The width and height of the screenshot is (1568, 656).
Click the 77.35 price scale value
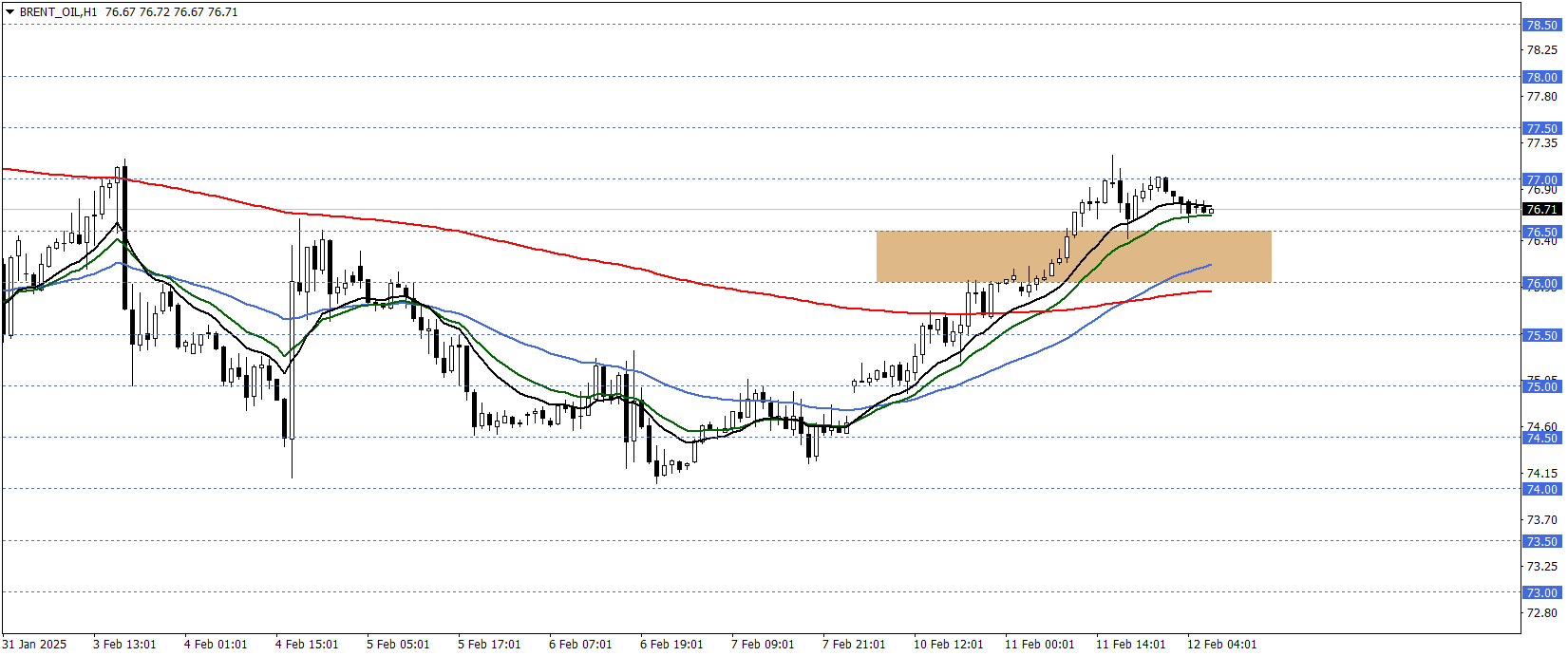(1541, 142)
